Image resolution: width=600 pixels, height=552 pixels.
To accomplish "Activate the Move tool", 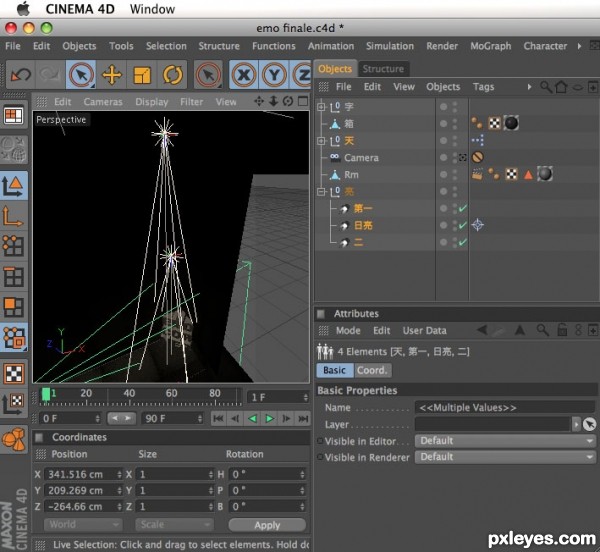I will (112, 75).
